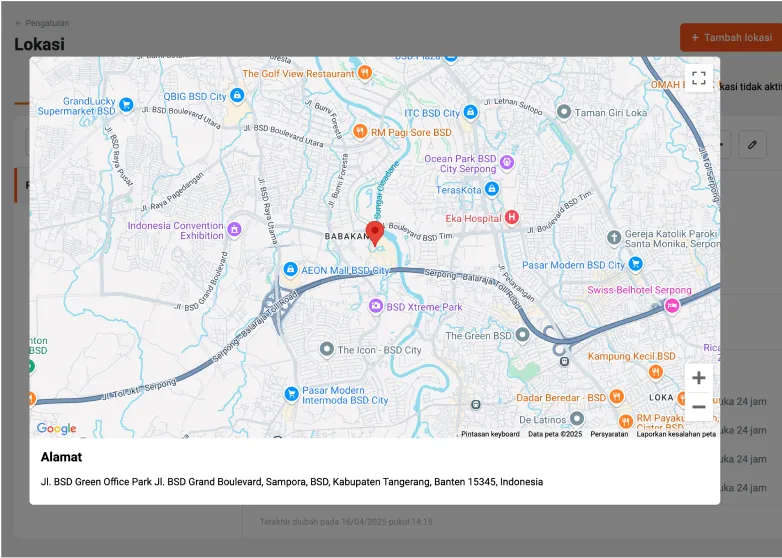The width and height of the screenshot is (782, 558).
Task: Click Jl. BSD Grand Boulevard road label
Action: coord(201,281)
